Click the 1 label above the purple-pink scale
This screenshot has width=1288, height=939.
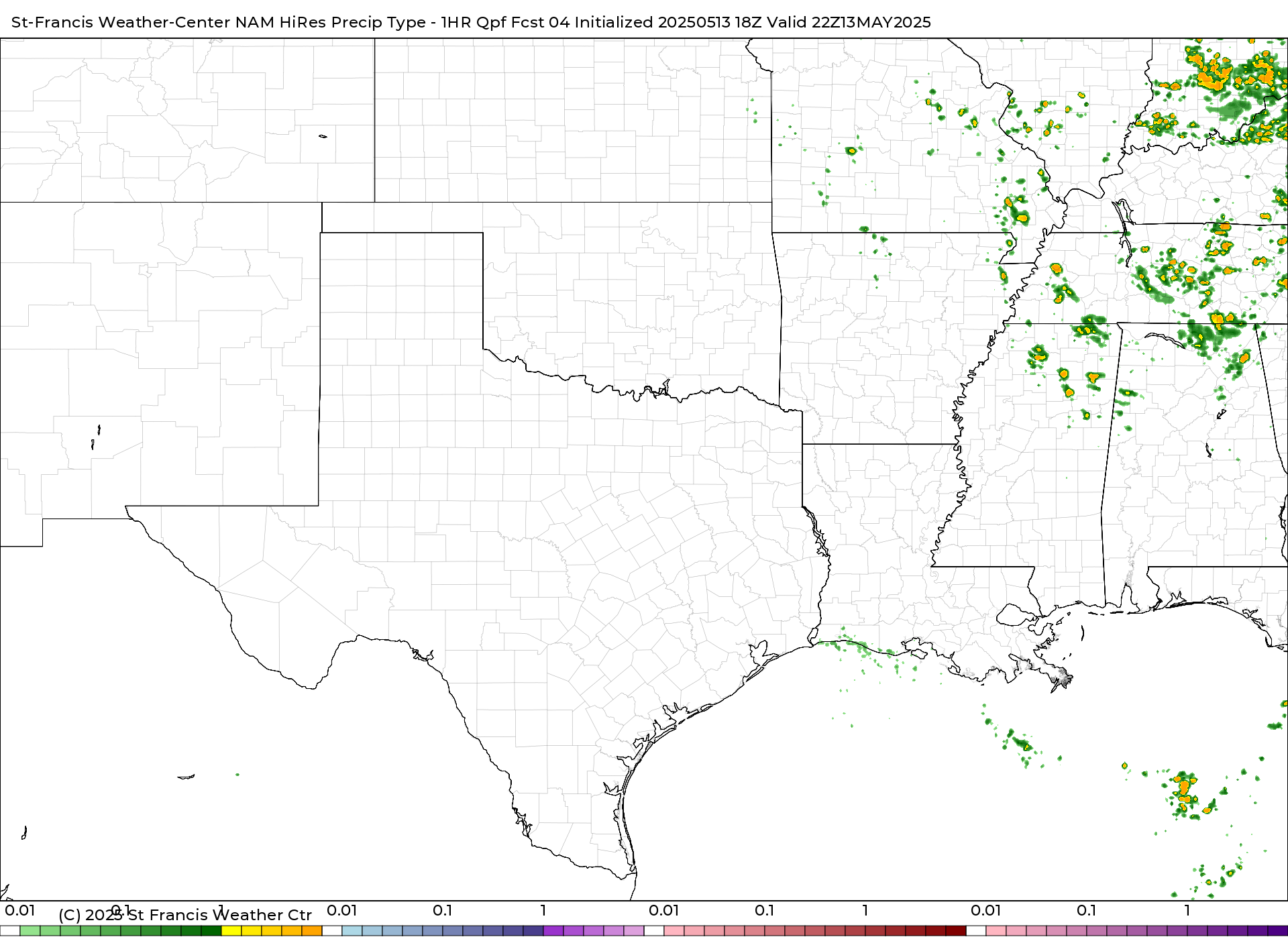1187,910
